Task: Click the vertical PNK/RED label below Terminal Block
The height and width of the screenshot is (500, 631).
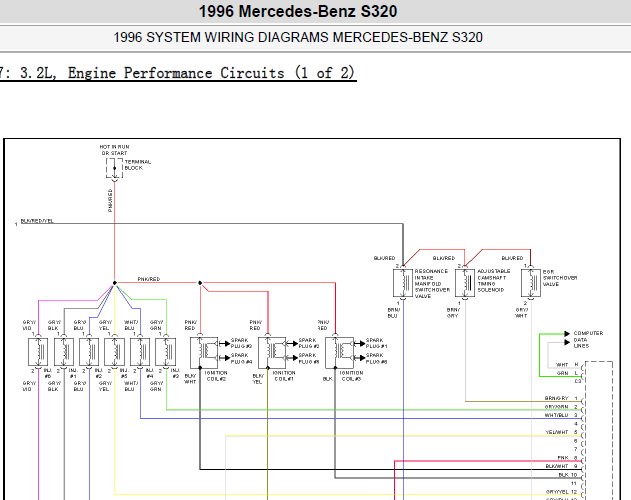Action: [110, 200]
